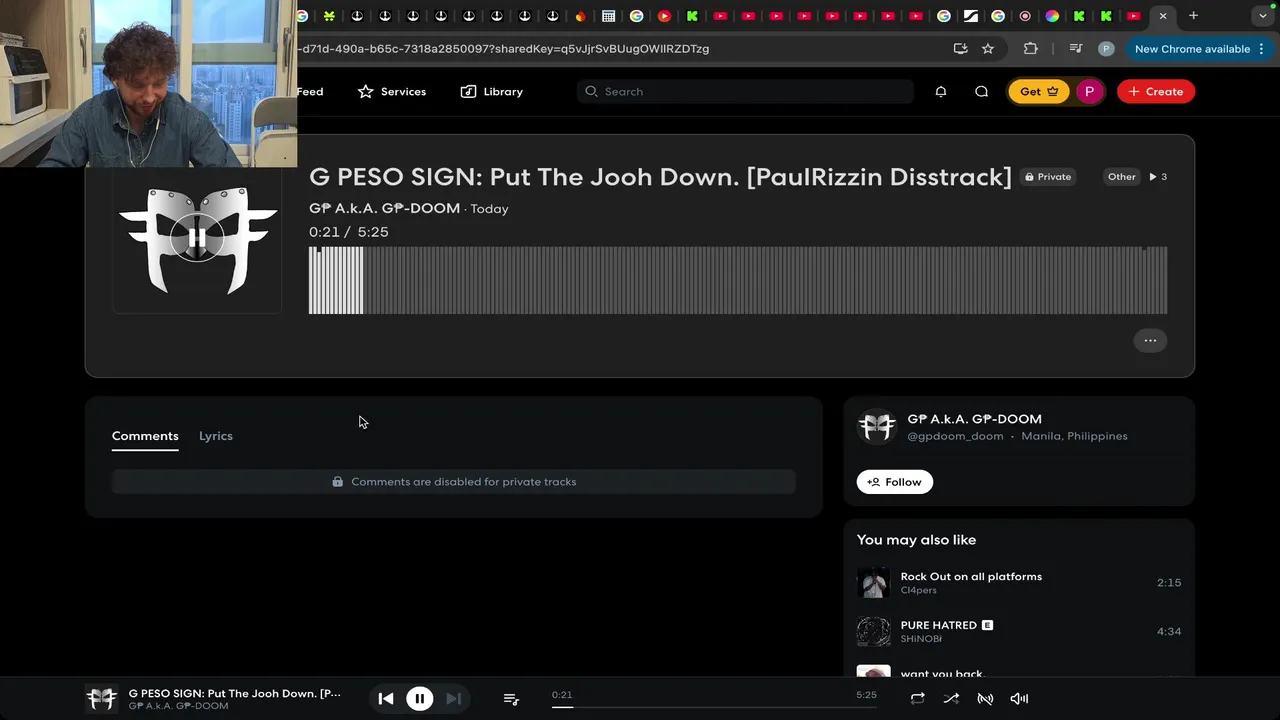Open the three-dot more options menu
The height and width of the screenshot is (720, 1280).
pyautogui.click(x=1150, y=340)
